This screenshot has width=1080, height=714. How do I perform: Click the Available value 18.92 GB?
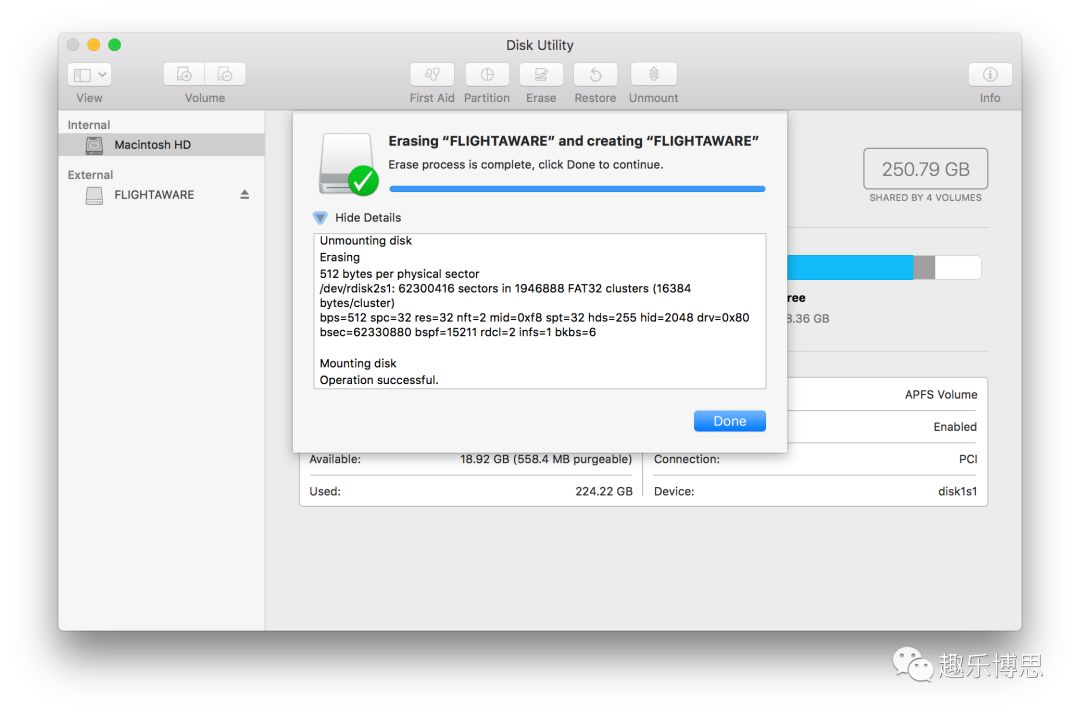[x=546, y=459]
